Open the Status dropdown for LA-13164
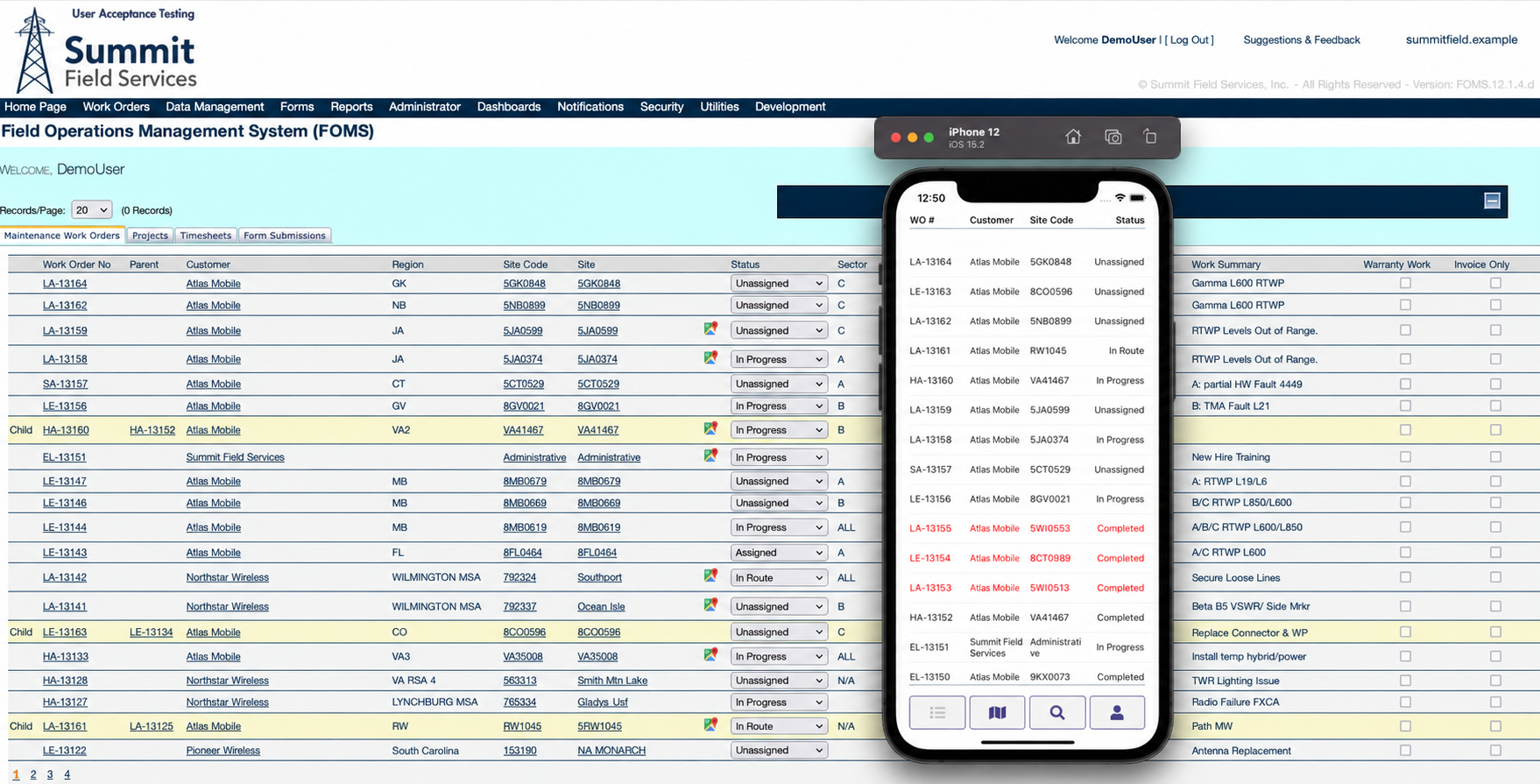1540x784 pixels. pyautogui.click(x=779, y=284)
